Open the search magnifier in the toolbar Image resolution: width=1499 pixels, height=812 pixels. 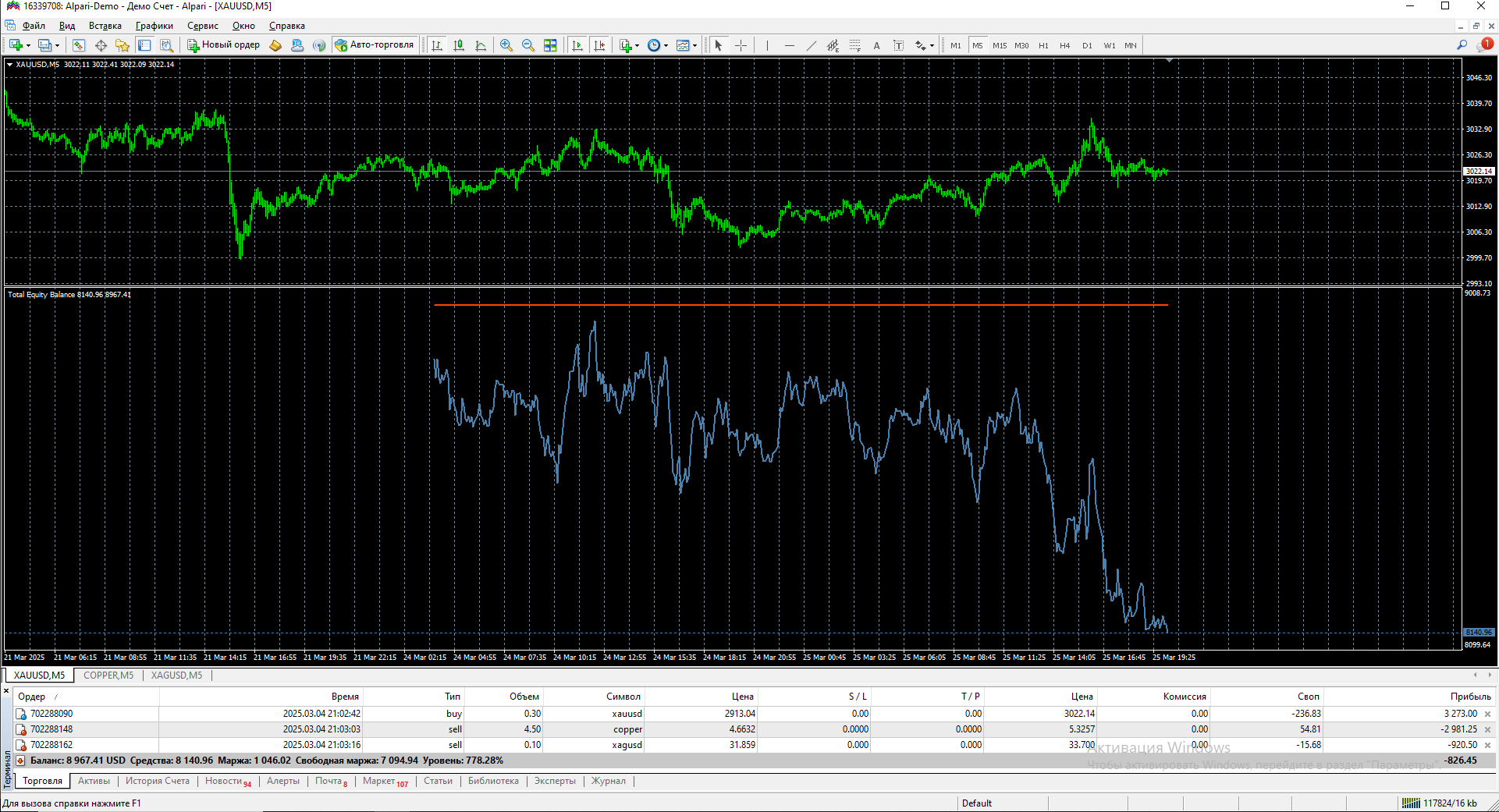coord(1462,45)
